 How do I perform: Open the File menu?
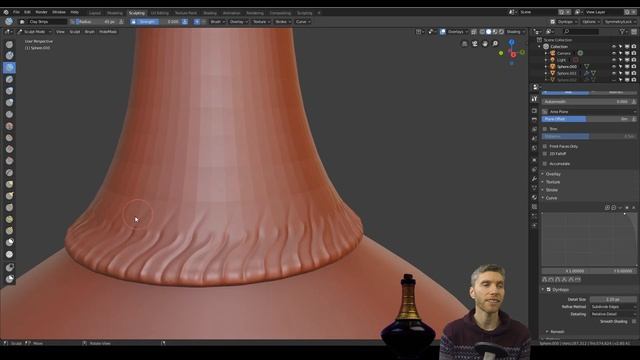16,12
